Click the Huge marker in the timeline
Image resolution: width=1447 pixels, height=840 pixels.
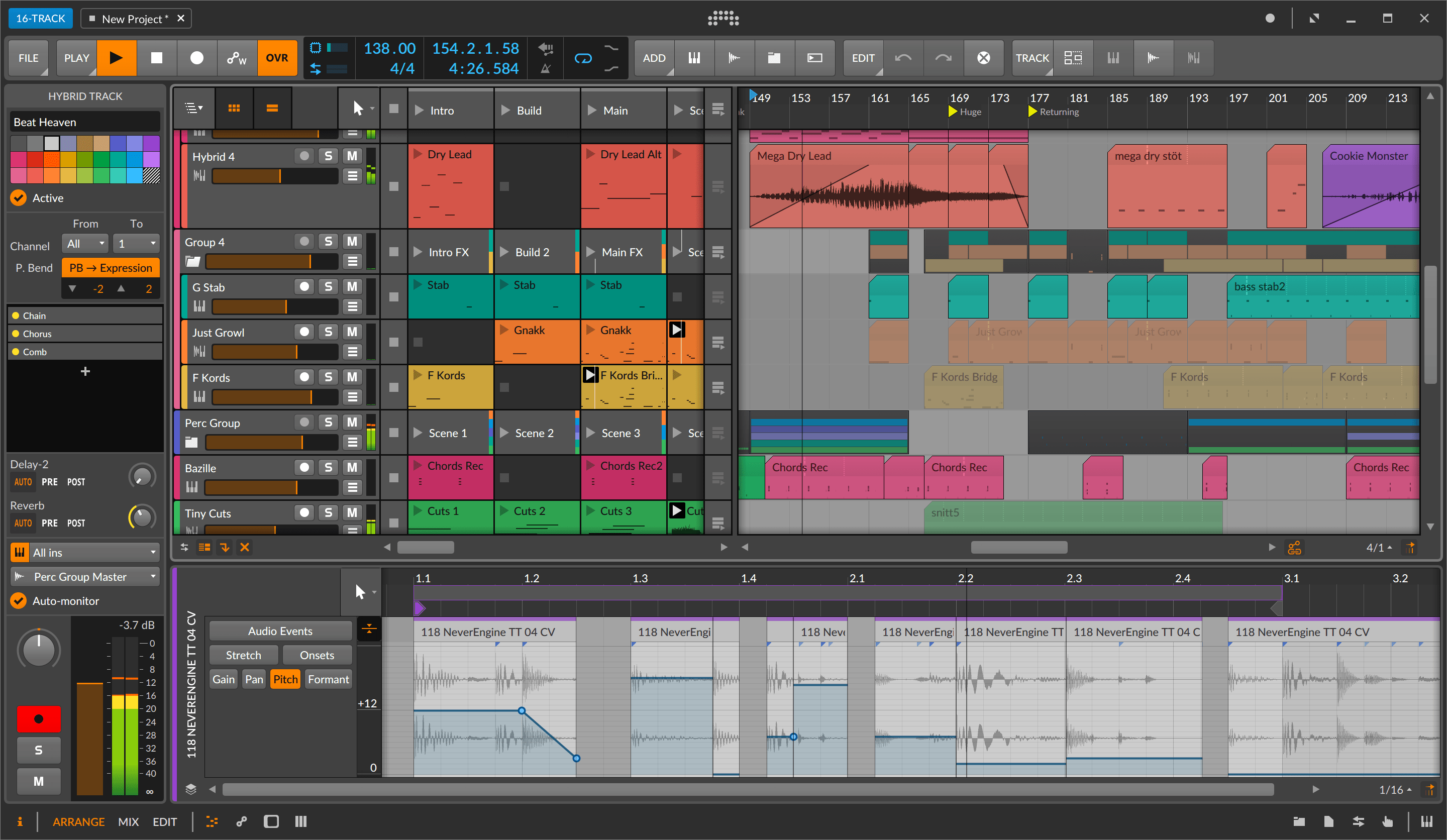[x=966, y=112]
